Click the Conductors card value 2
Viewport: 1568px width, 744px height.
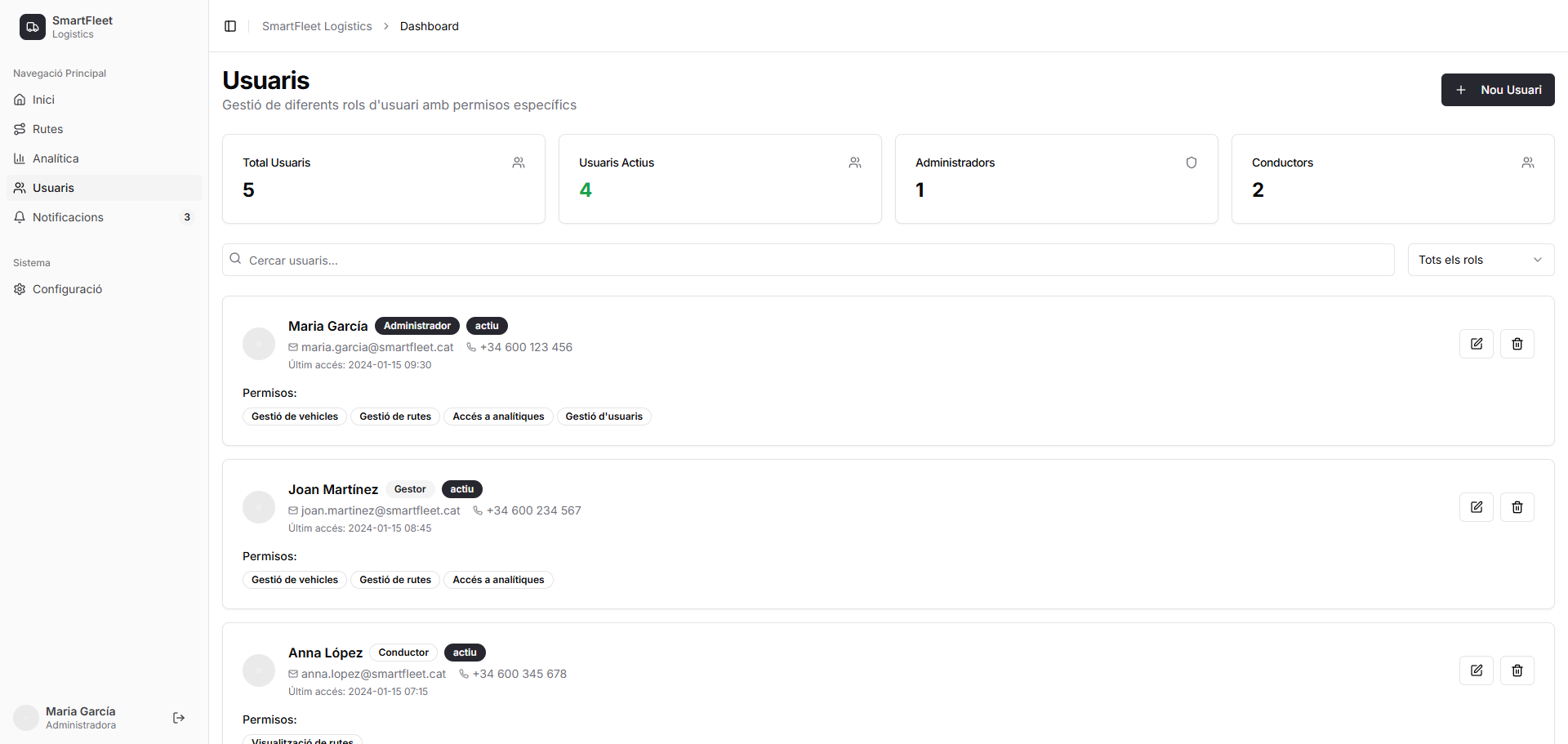1258,190
